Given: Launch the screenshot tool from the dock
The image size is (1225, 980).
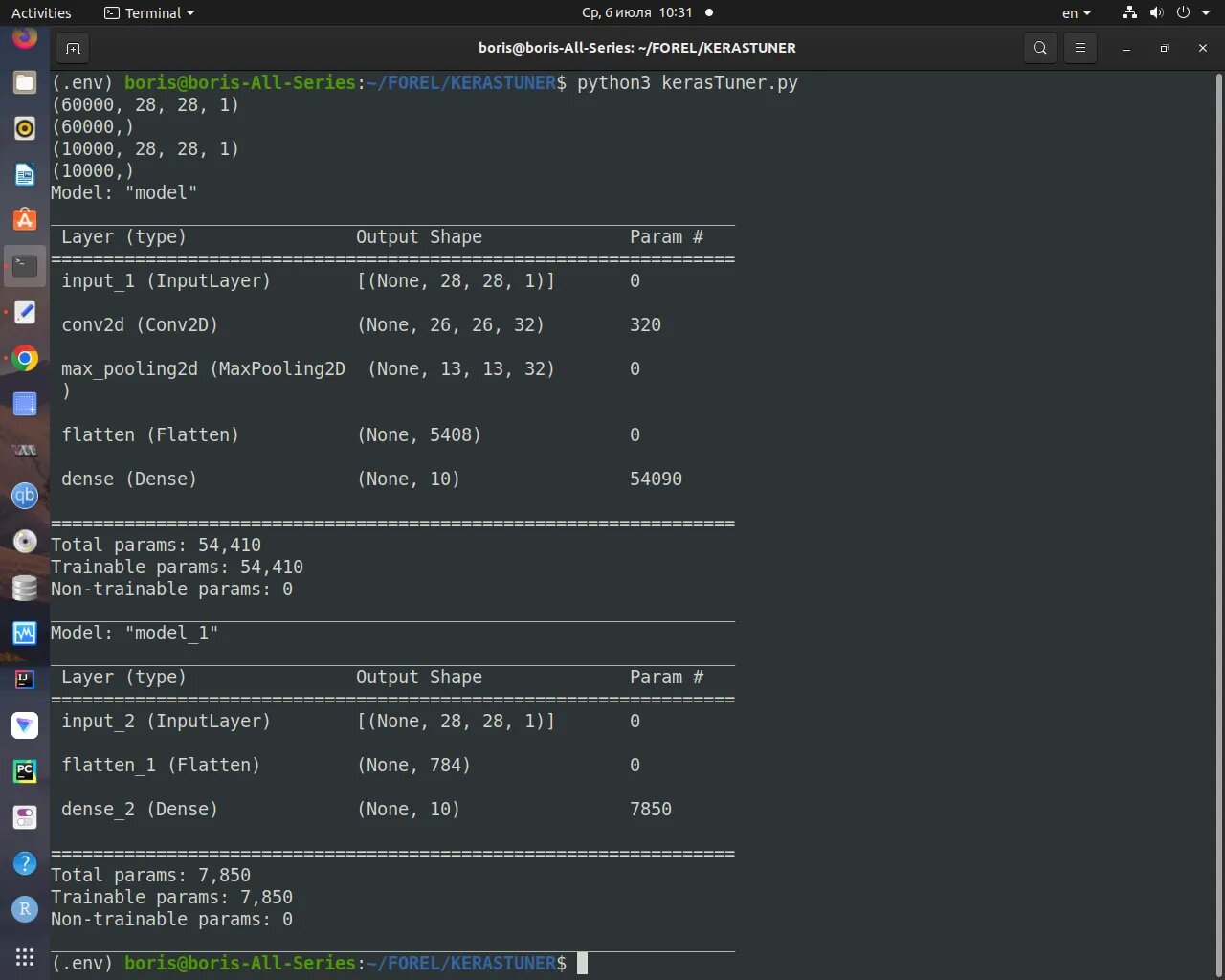Looking at the screenshot, I should coord(25,404).
